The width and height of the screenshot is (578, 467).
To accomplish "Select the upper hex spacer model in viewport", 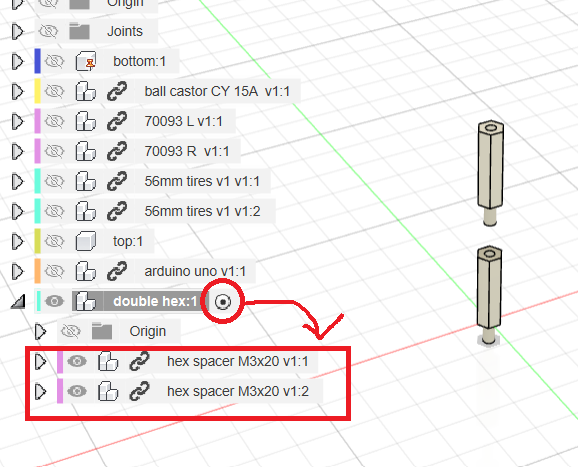I will 490,173.
